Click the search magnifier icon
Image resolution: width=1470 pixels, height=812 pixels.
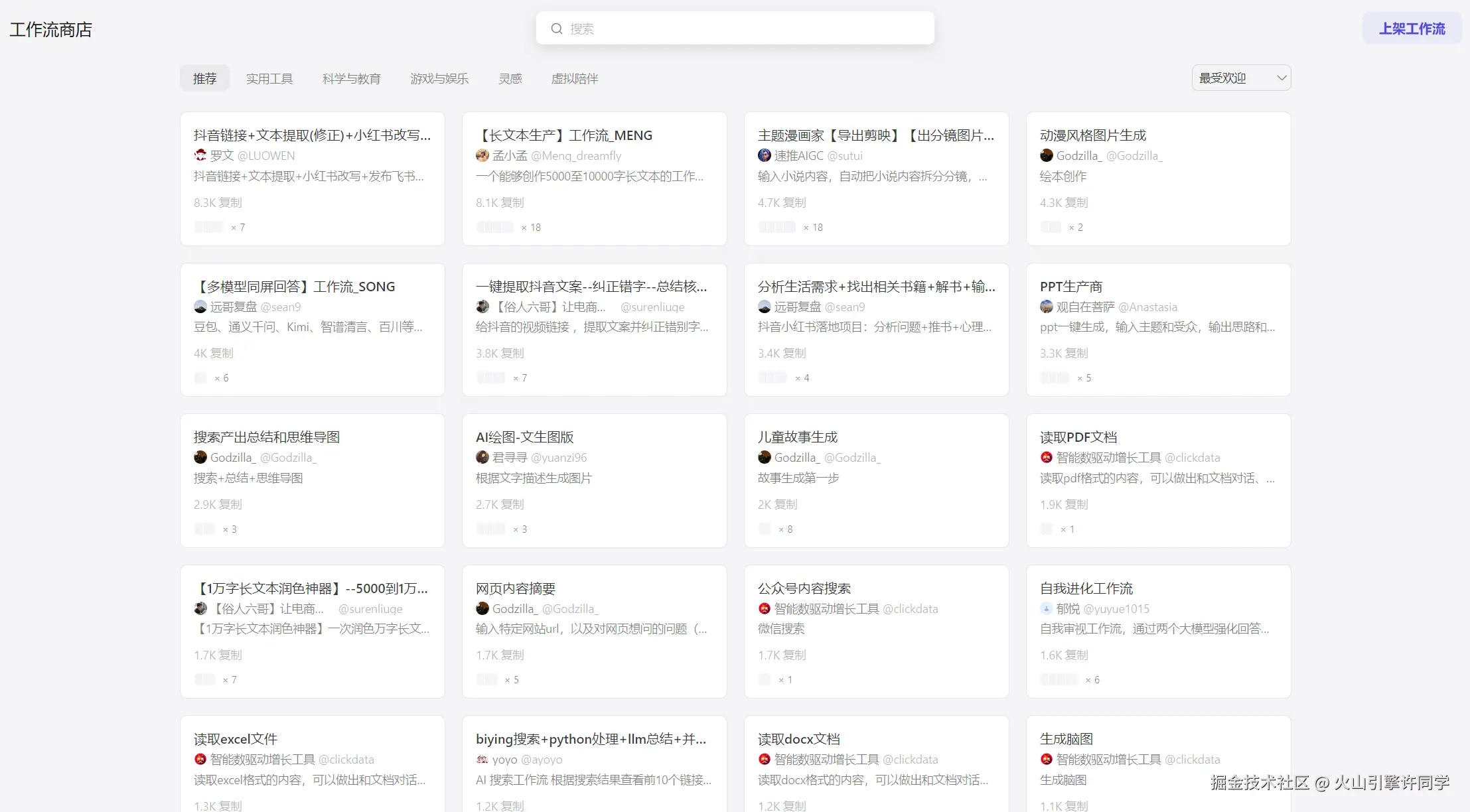tap(557, 29)
